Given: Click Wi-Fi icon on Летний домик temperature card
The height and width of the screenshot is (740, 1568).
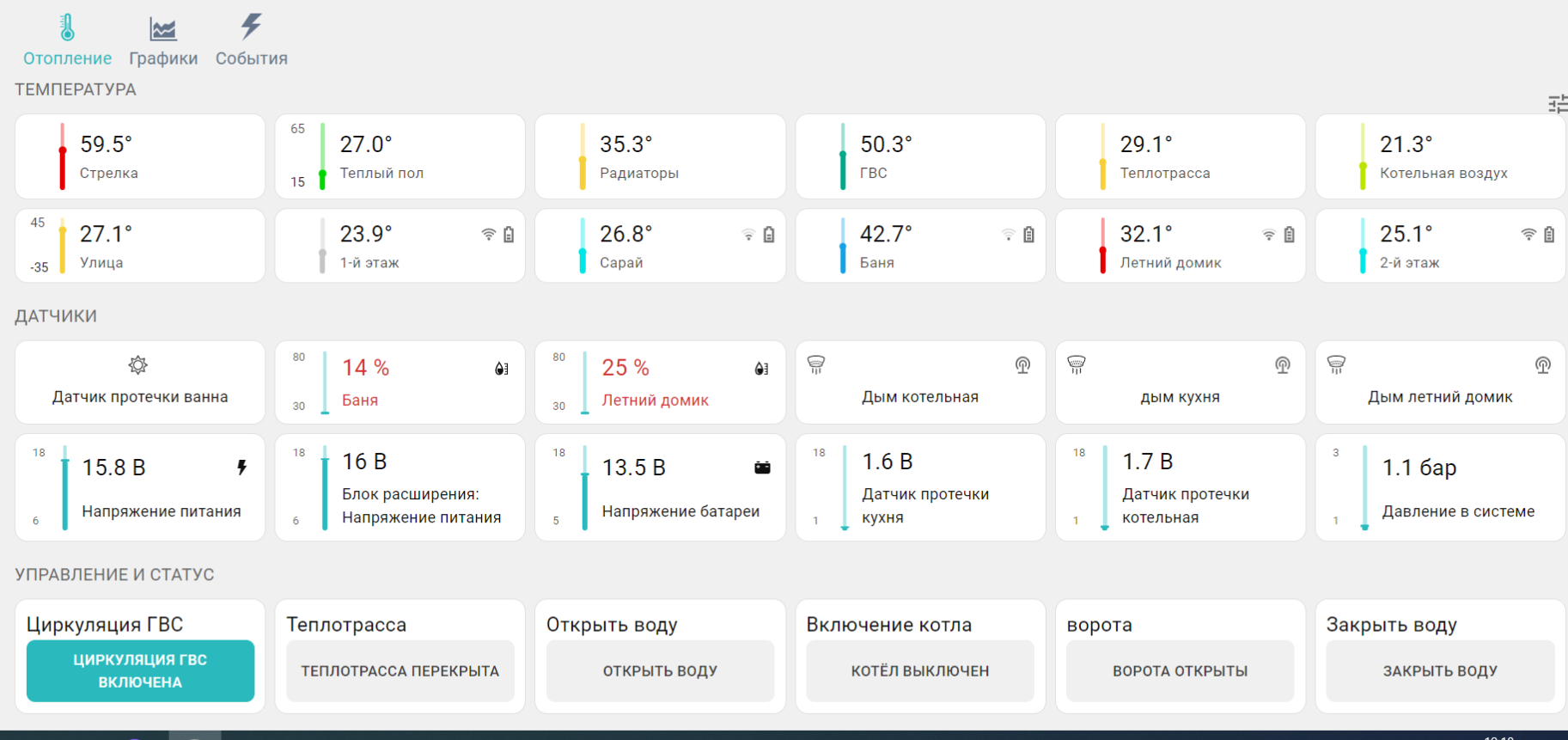Looking at the screenshot, I should (1269, 234).
